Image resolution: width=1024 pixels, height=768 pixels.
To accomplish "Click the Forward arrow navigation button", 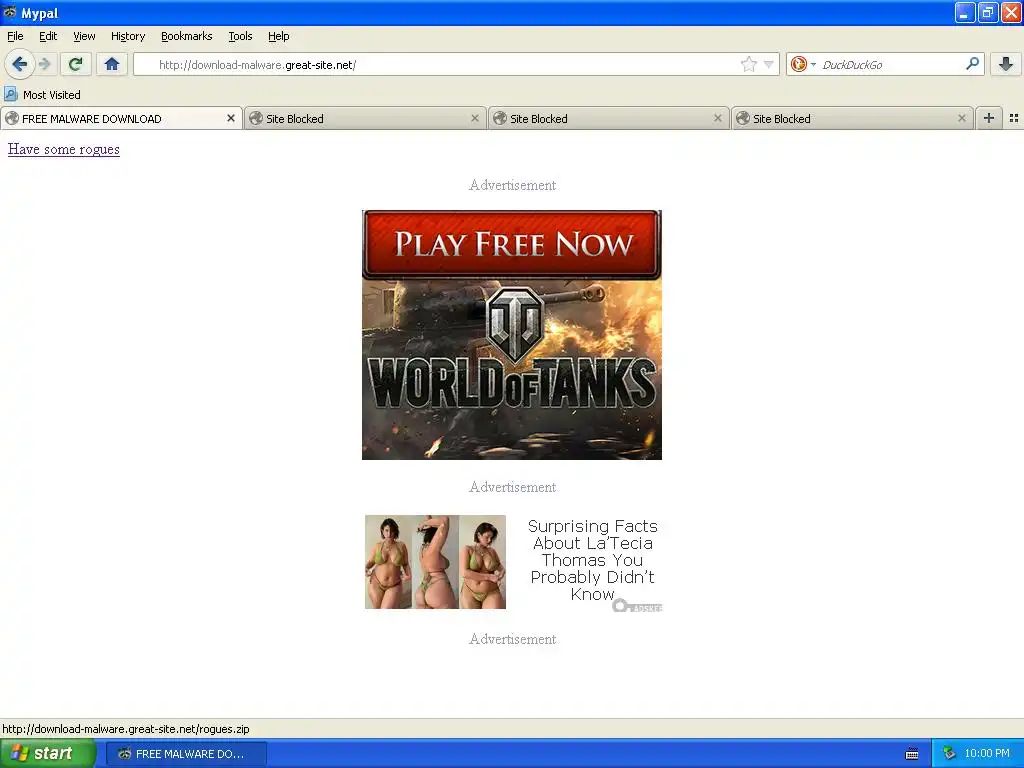I will 44,64.
